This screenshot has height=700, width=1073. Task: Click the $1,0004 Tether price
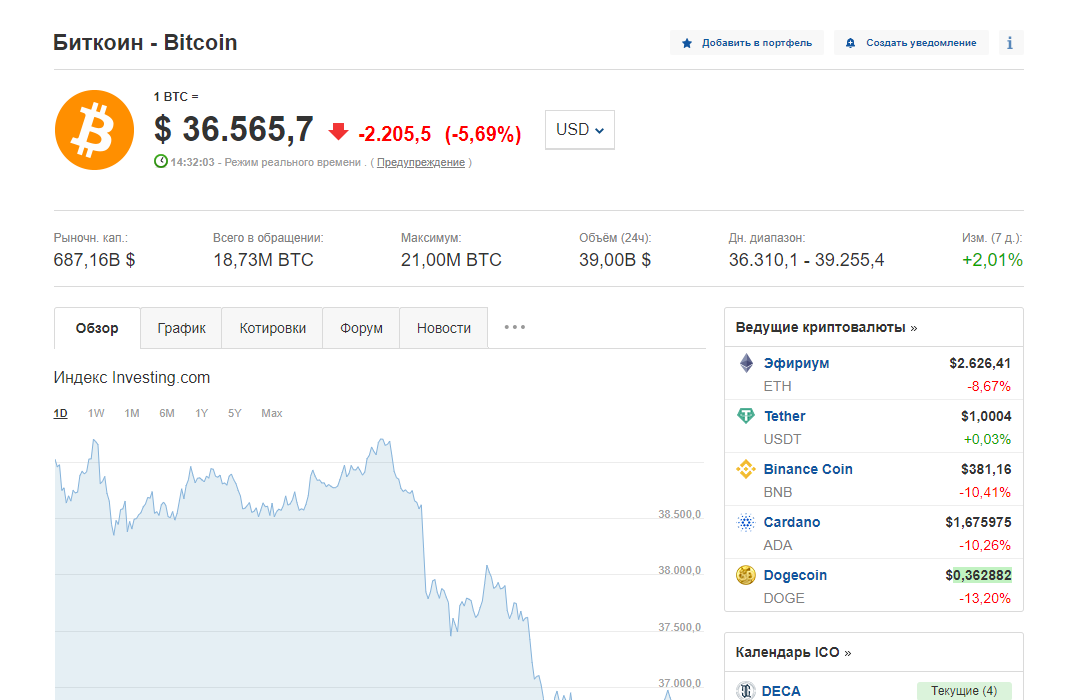(986, 416)
